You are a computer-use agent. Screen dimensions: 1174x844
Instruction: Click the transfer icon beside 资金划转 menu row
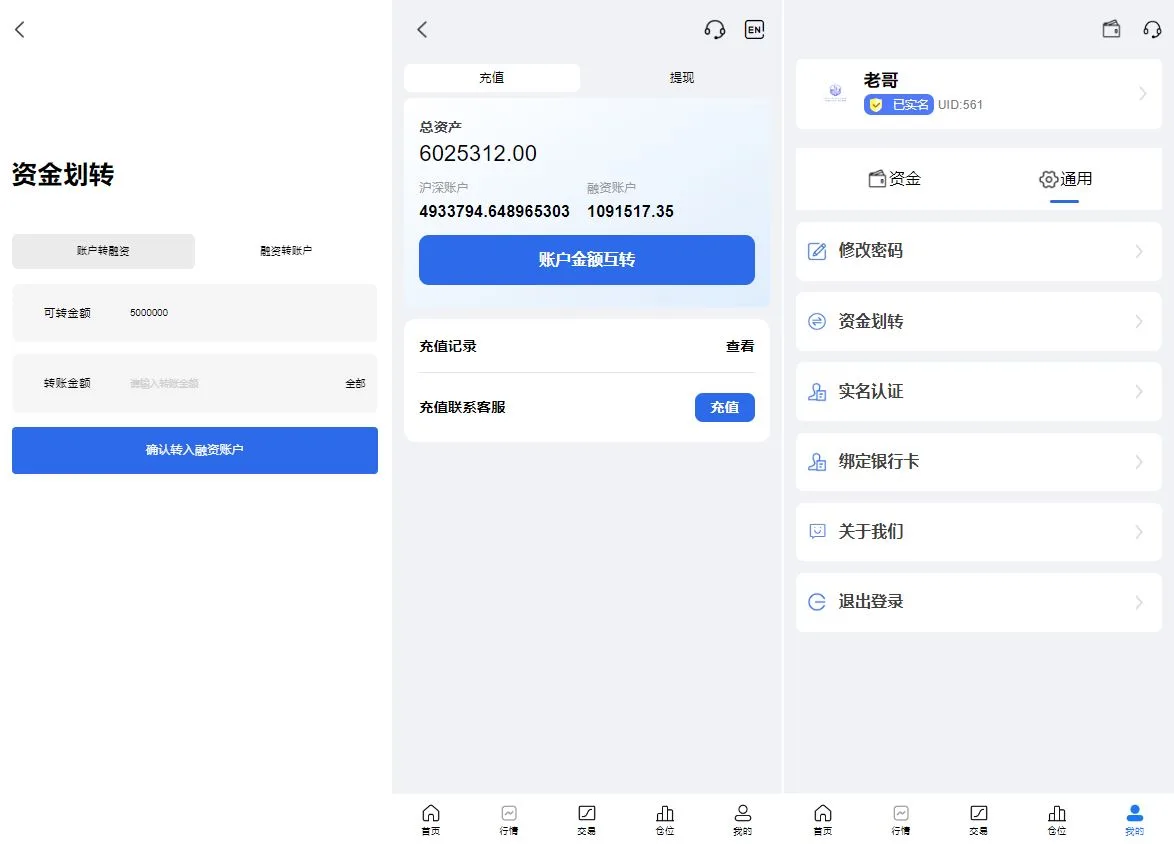817,321
